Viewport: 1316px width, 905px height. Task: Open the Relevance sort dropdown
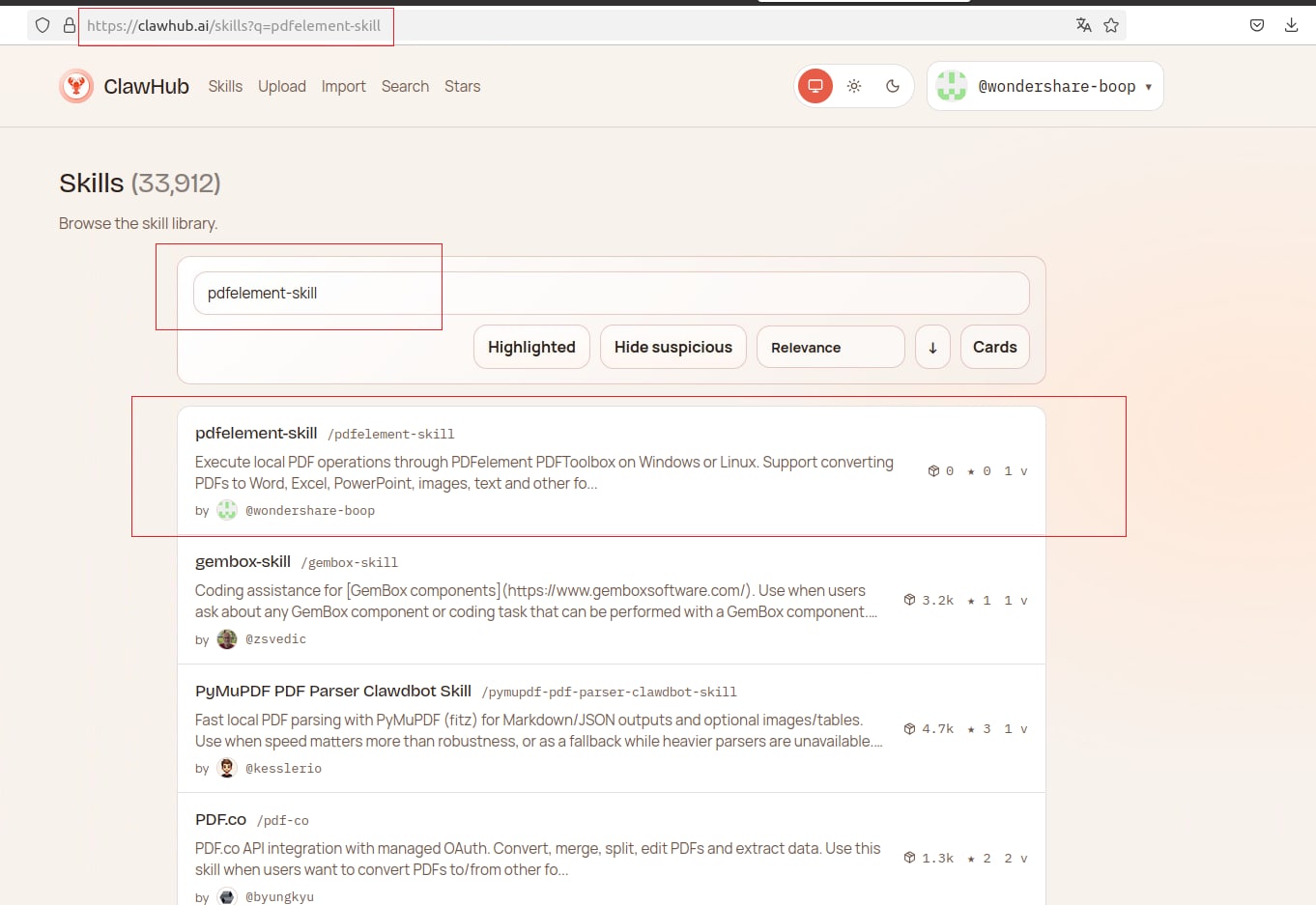pyautogui.click(x=829, y=347)
